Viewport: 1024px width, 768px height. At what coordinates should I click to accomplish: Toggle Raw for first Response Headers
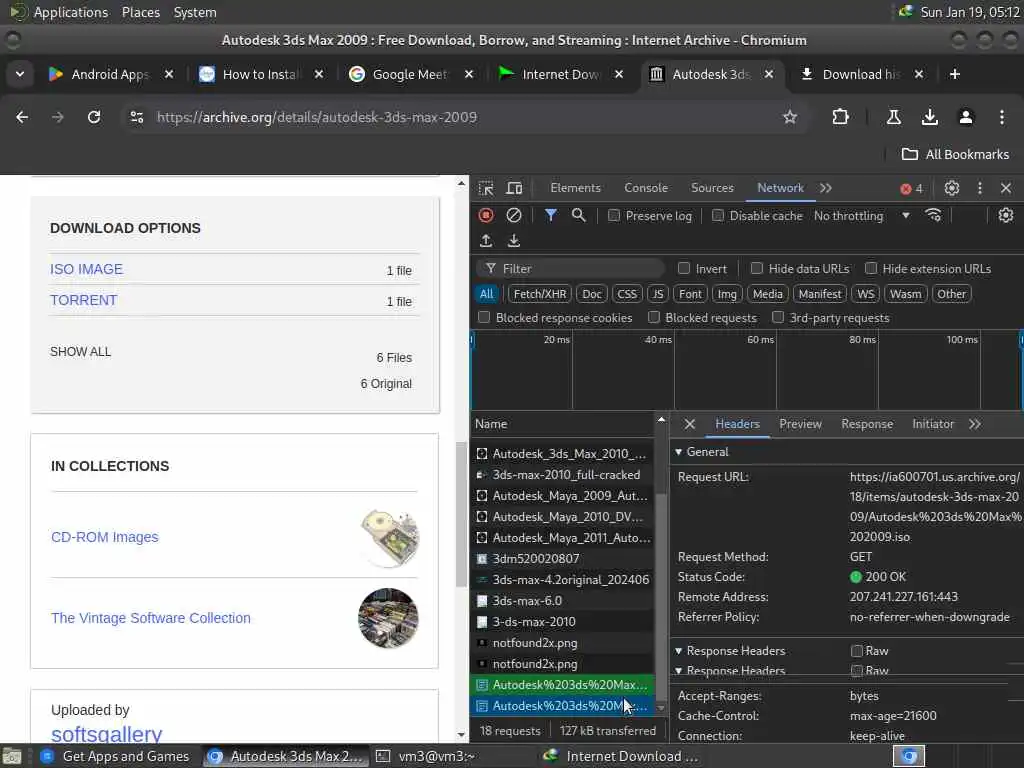coord(857,650)
